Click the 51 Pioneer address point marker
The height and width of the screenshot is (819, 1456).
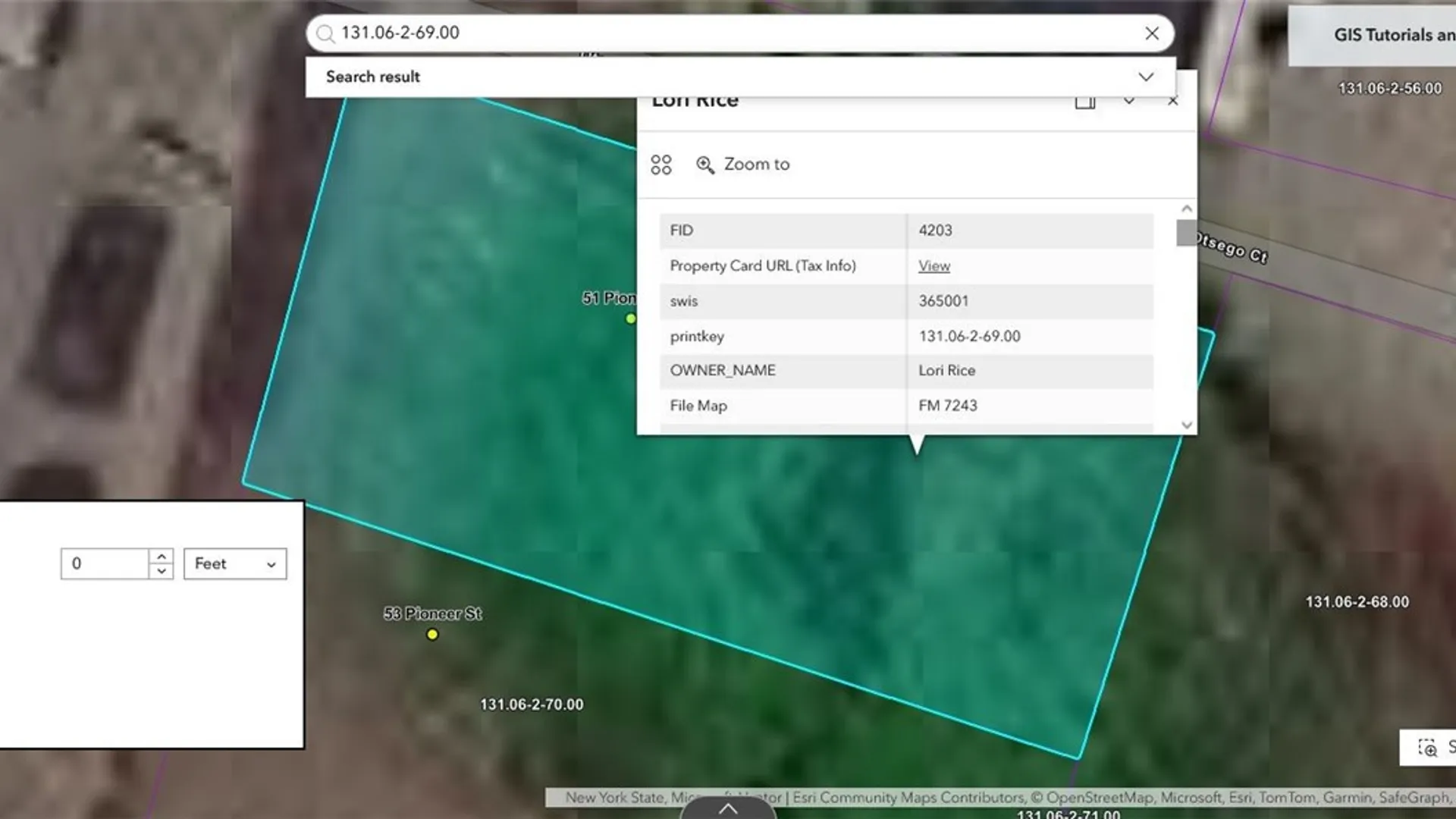point(630,319)
